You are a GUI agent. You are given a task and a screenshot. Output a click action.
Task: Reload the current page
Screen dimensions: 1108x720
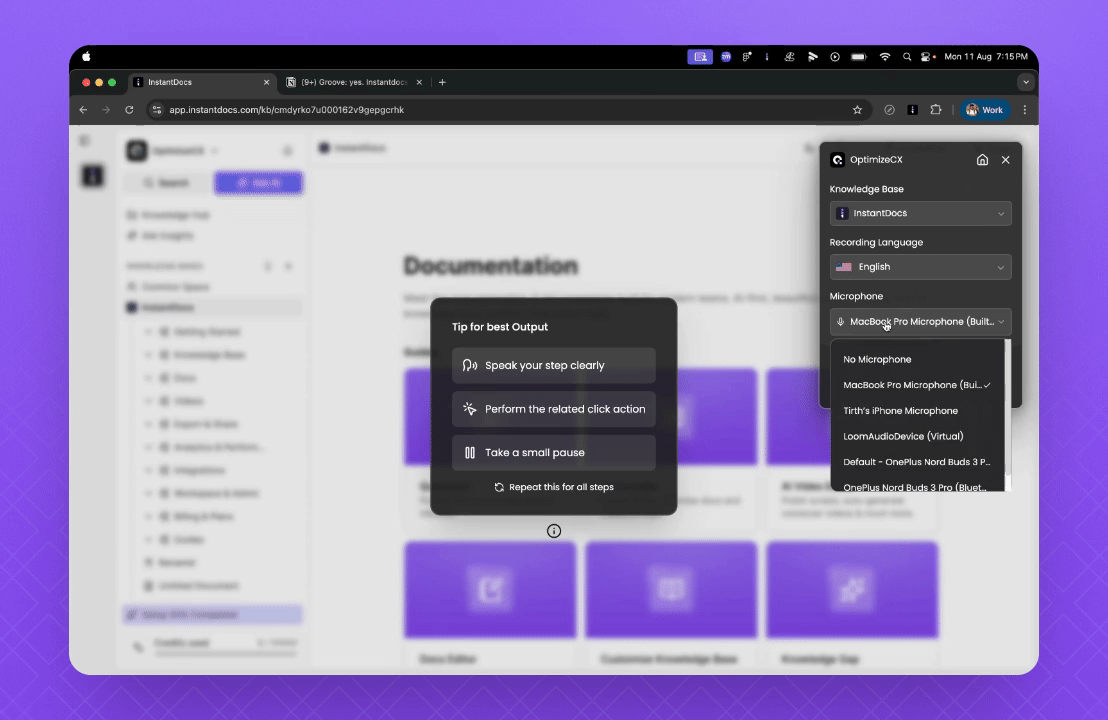[x=129, y=110]
